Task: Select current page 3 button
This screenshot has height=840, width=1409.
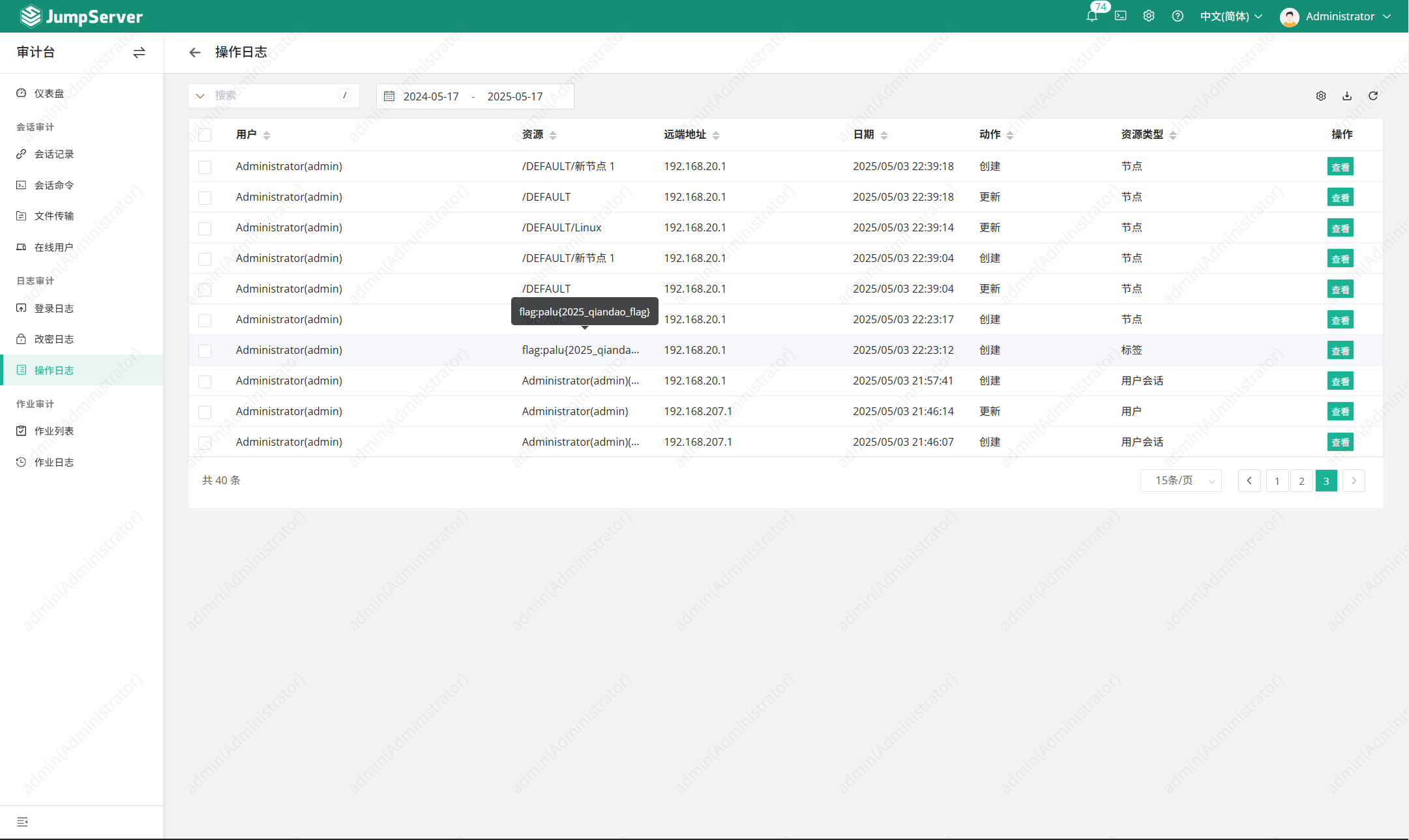Action: 1326,481
